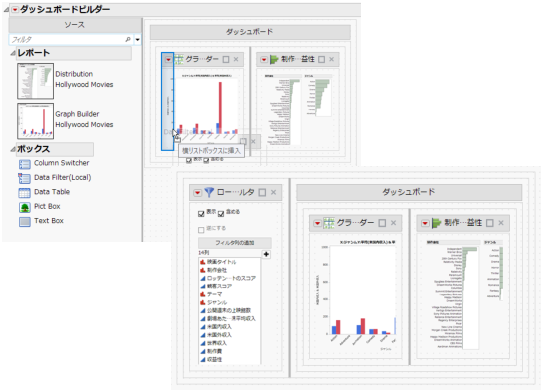Select the Data Filter(Local) box icon
The image size is (544, 392).
click(x=25, y=178)
